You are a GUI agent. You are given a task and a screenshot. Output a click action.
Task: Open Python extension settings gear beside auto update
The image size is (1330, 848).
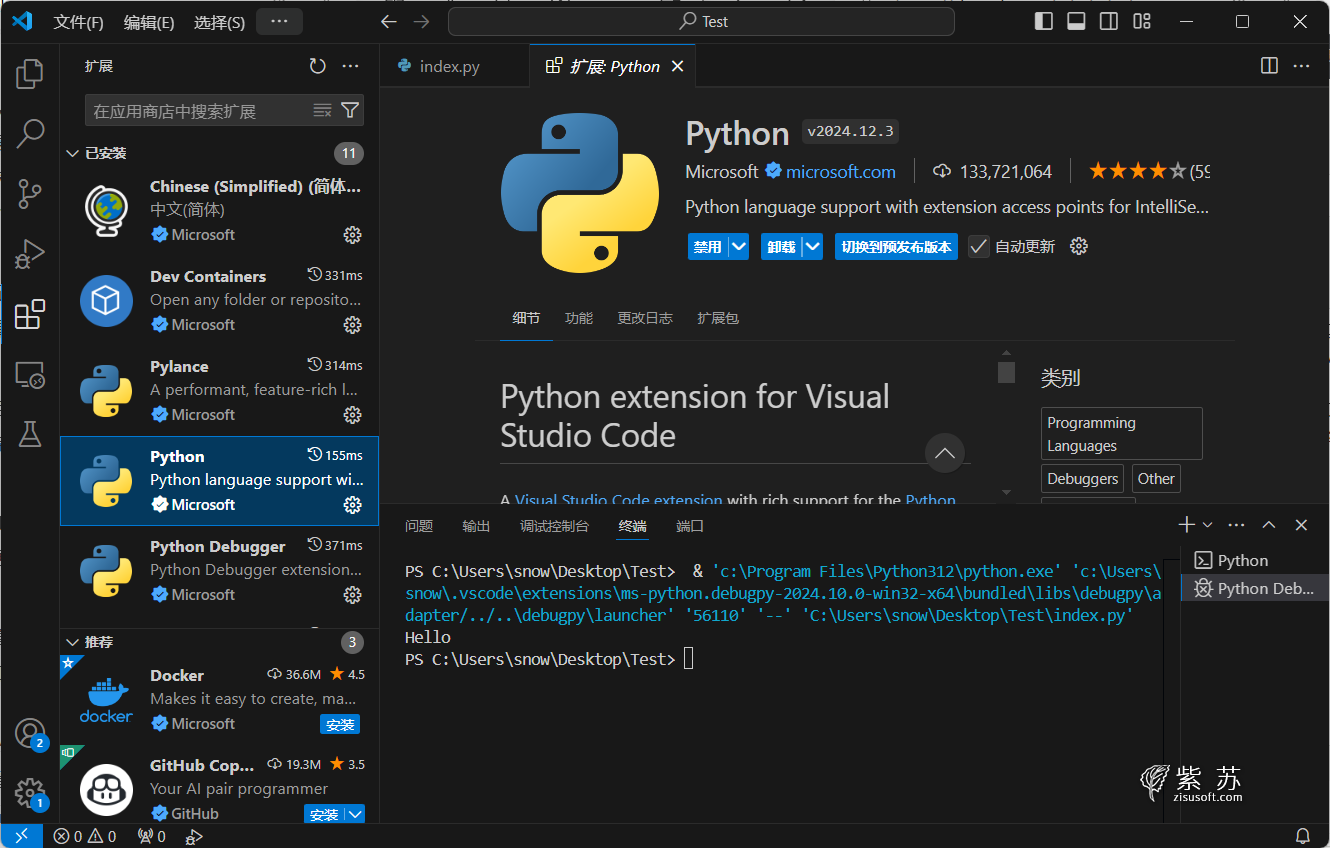1078,246
